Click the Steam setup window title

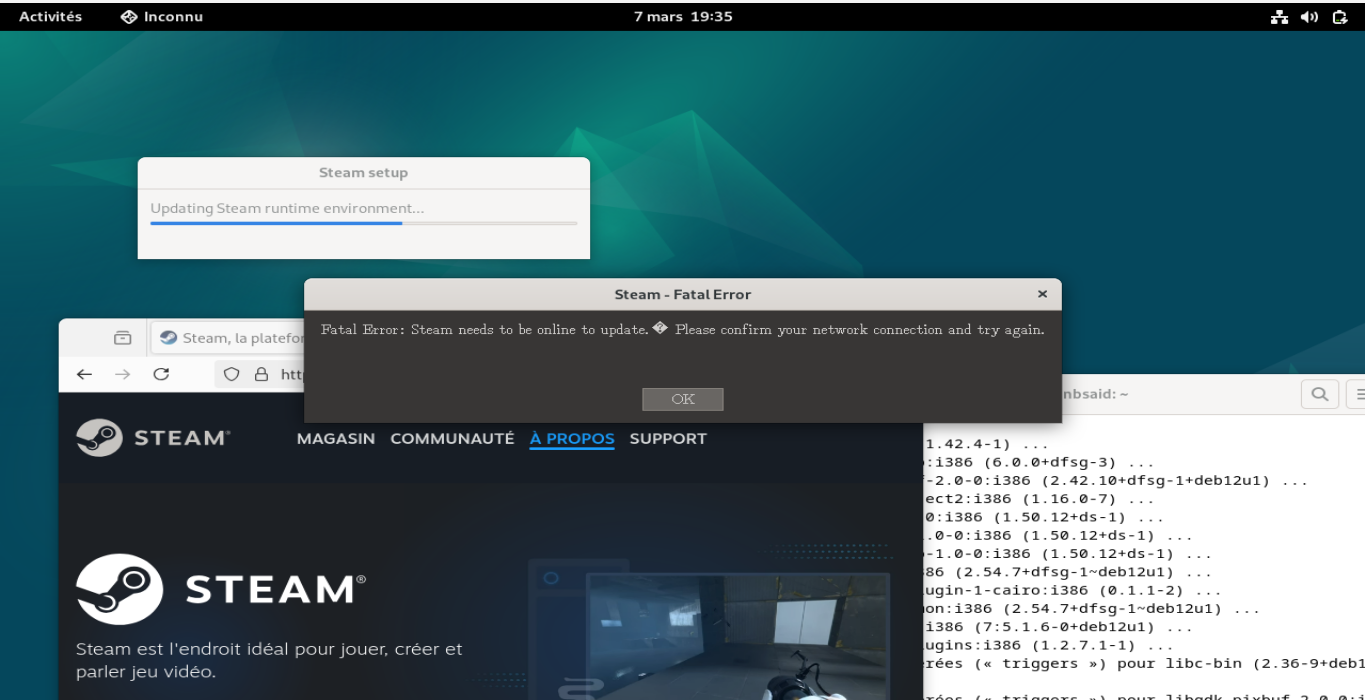click(x=363, y=172)
